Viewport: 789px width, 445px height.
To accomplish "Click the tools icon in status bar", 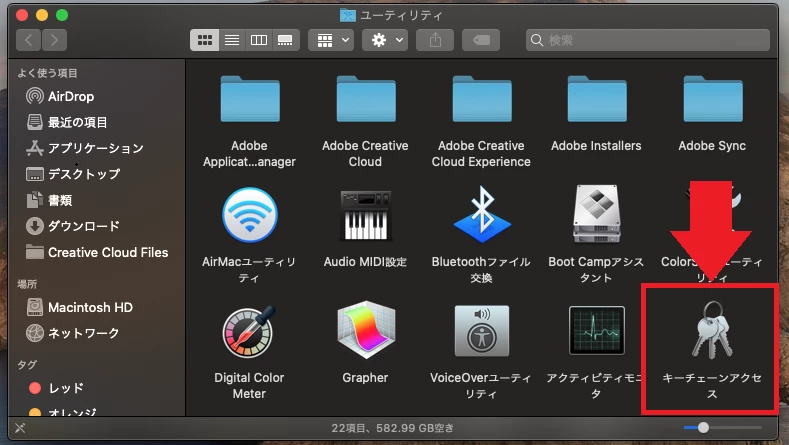I will (x=20, y=428).
